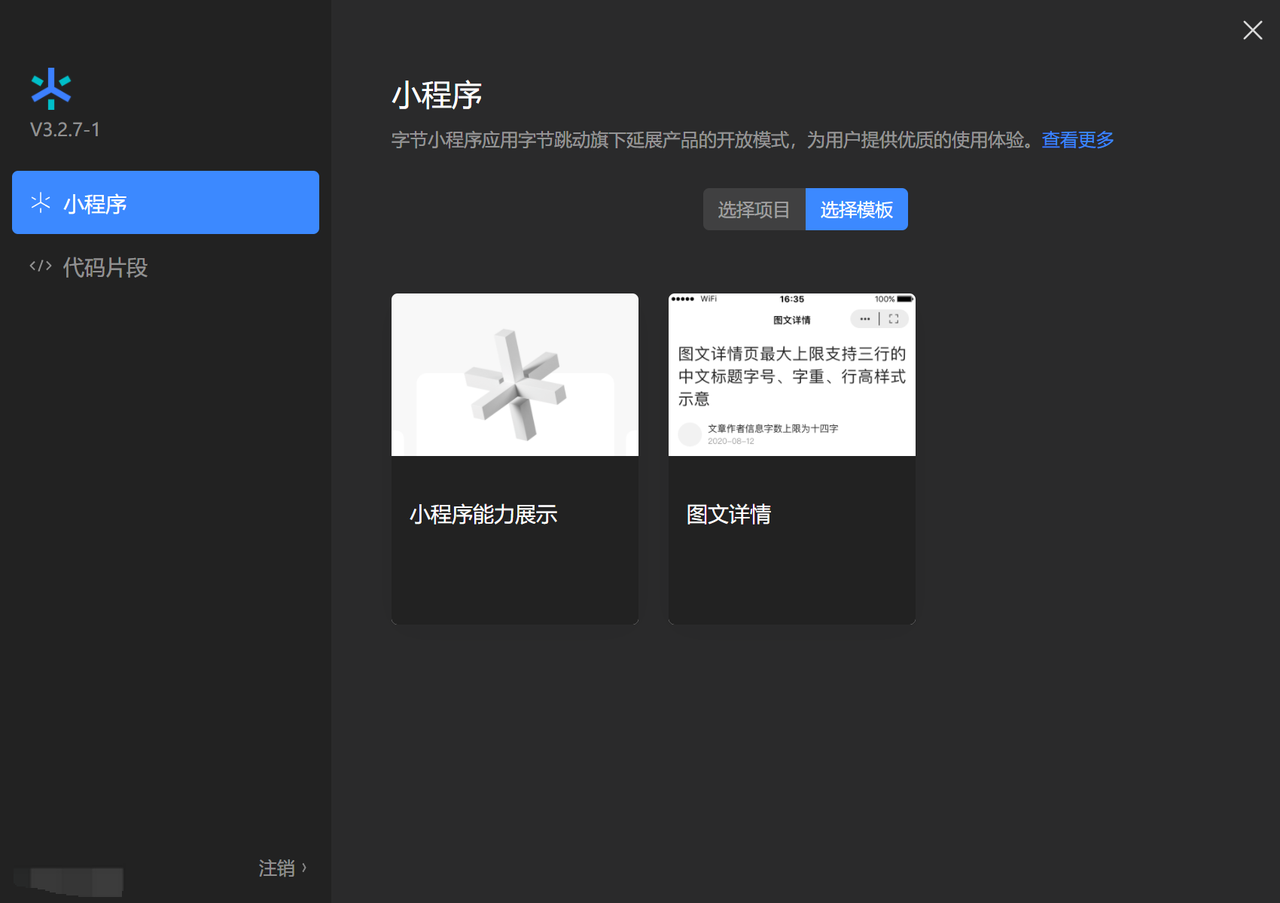Screen dimensions: 1280x903
Task: Click the article headline text in 图文详情 thumbnail
Action: click(791, 376)
